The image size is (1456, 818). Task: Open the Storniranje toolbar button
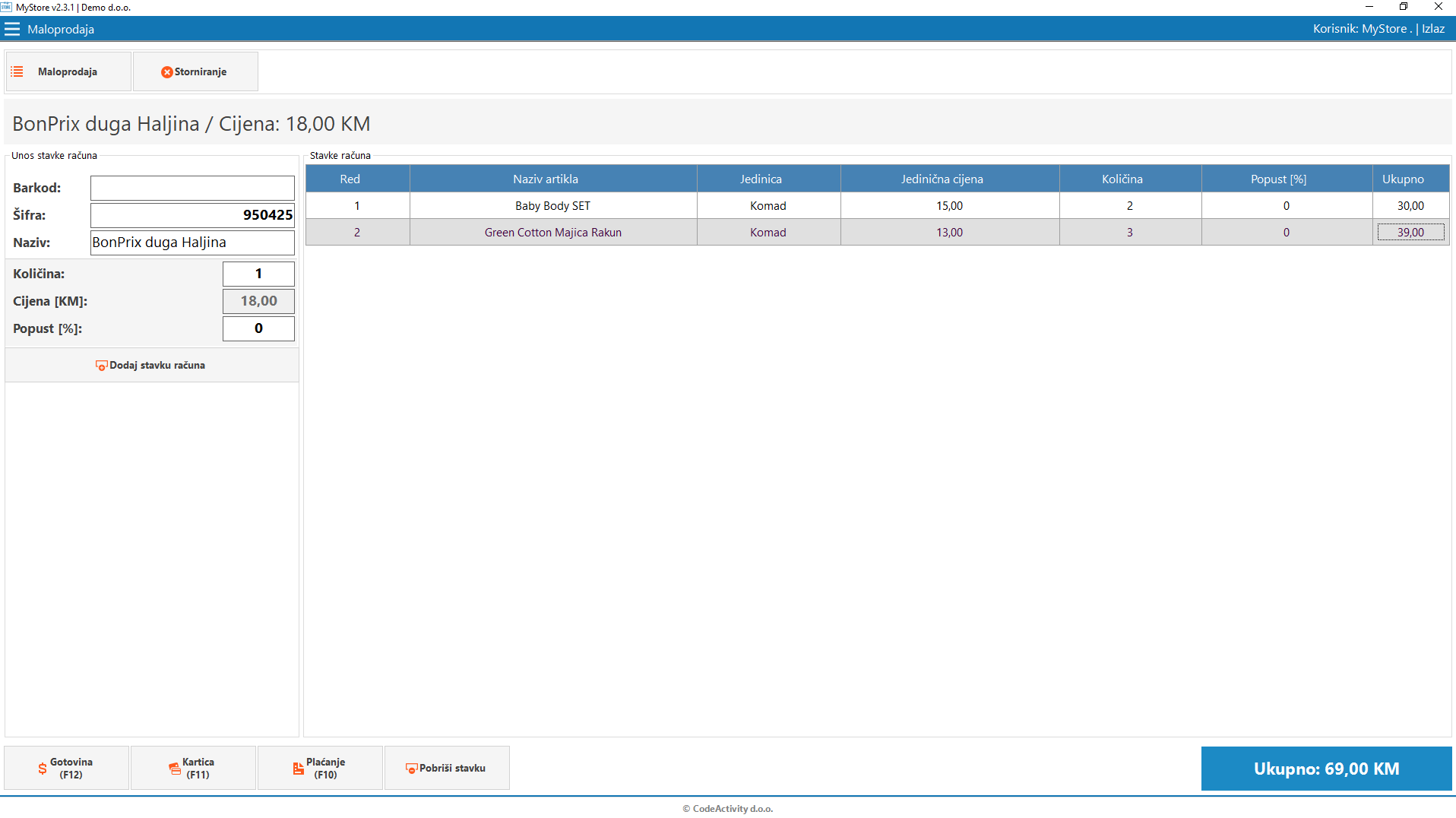pos(195,71)
